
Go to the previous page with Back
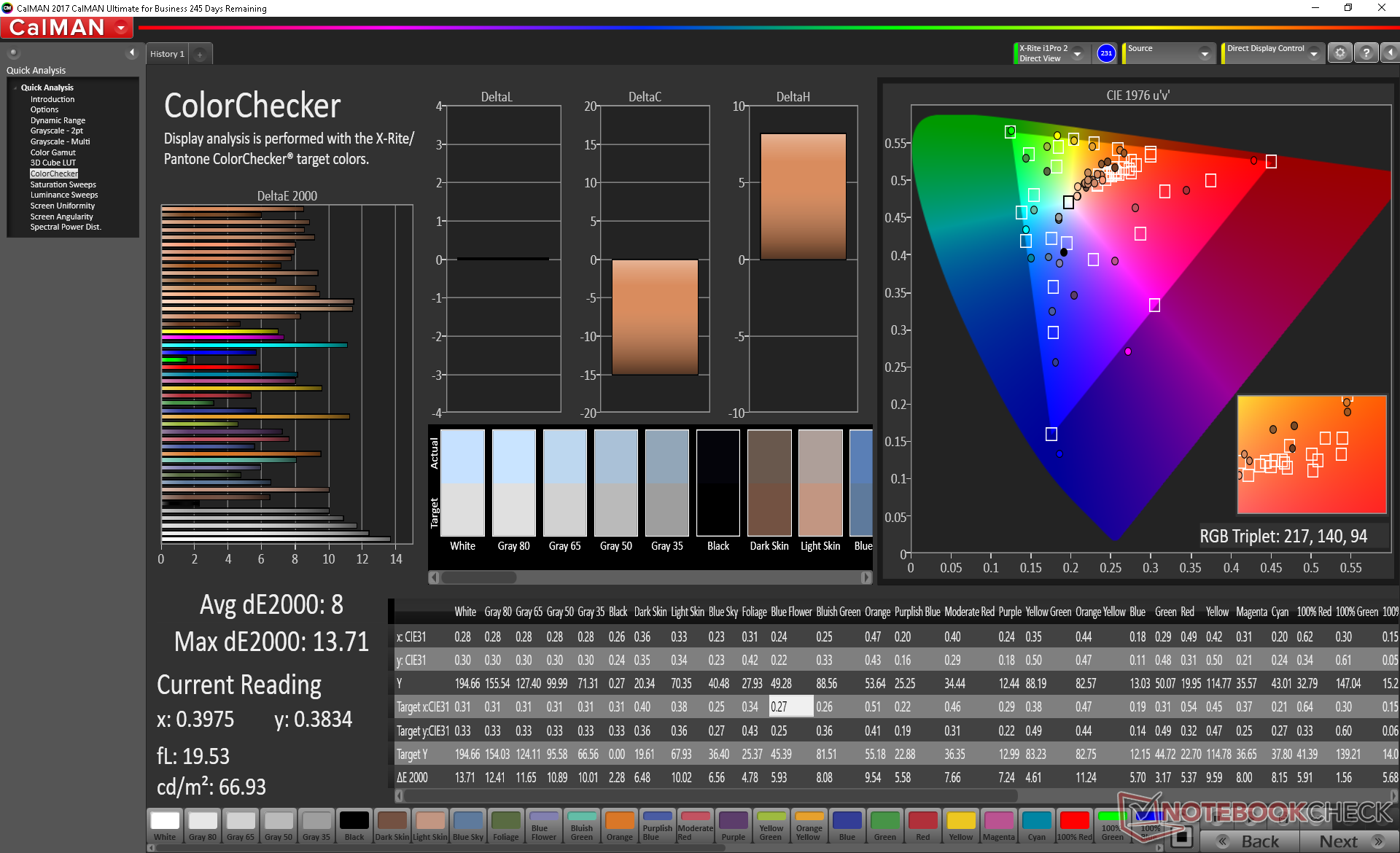pyautogui.click(x=1249, y=841)
